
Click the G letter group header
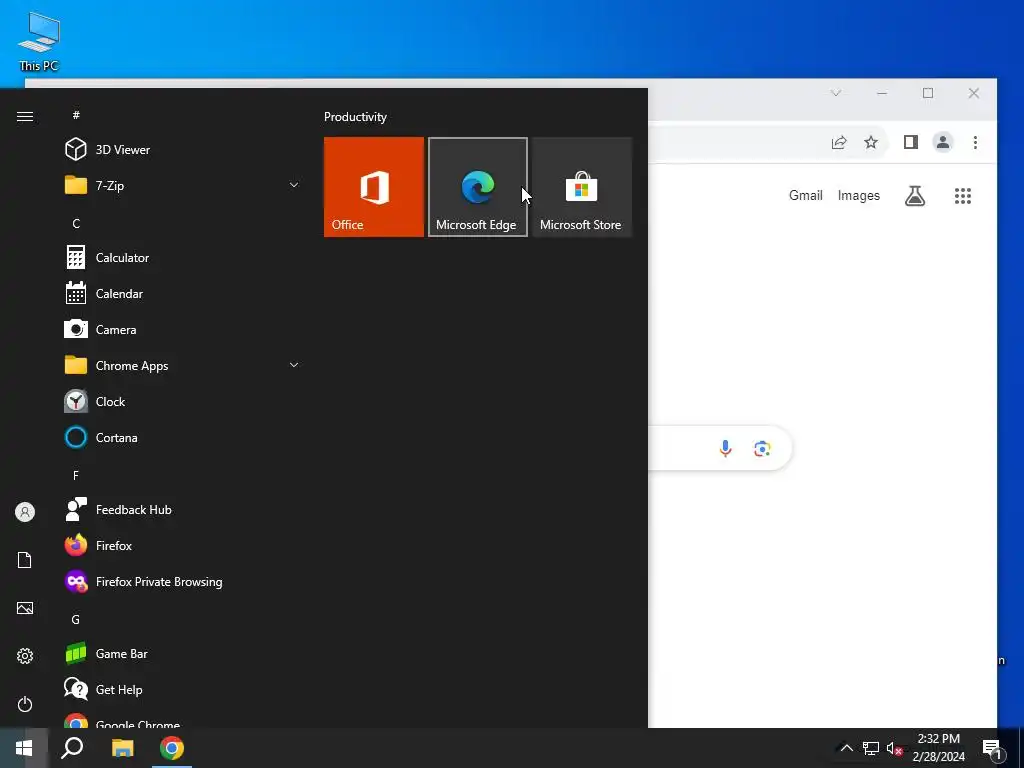tap(76, 619)
